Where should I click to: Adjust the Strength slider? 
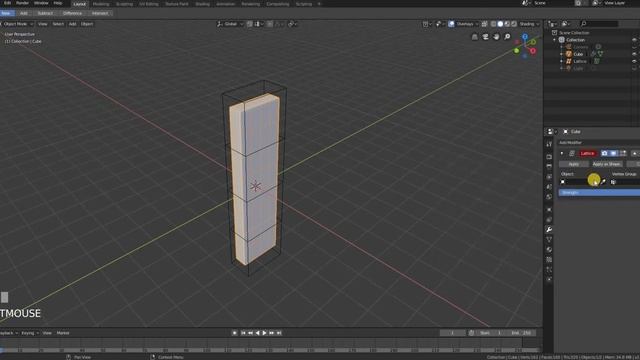(599, 192)
